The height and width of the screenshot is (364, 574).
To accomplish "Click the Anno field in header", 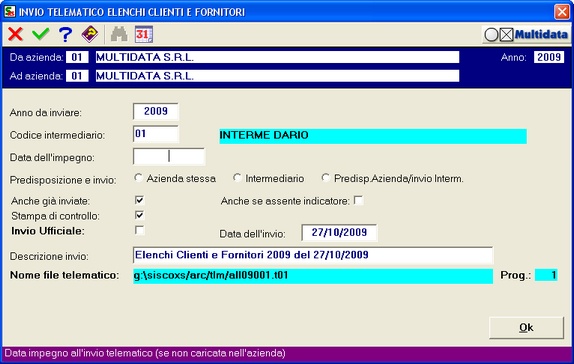I will click(549, 57).
